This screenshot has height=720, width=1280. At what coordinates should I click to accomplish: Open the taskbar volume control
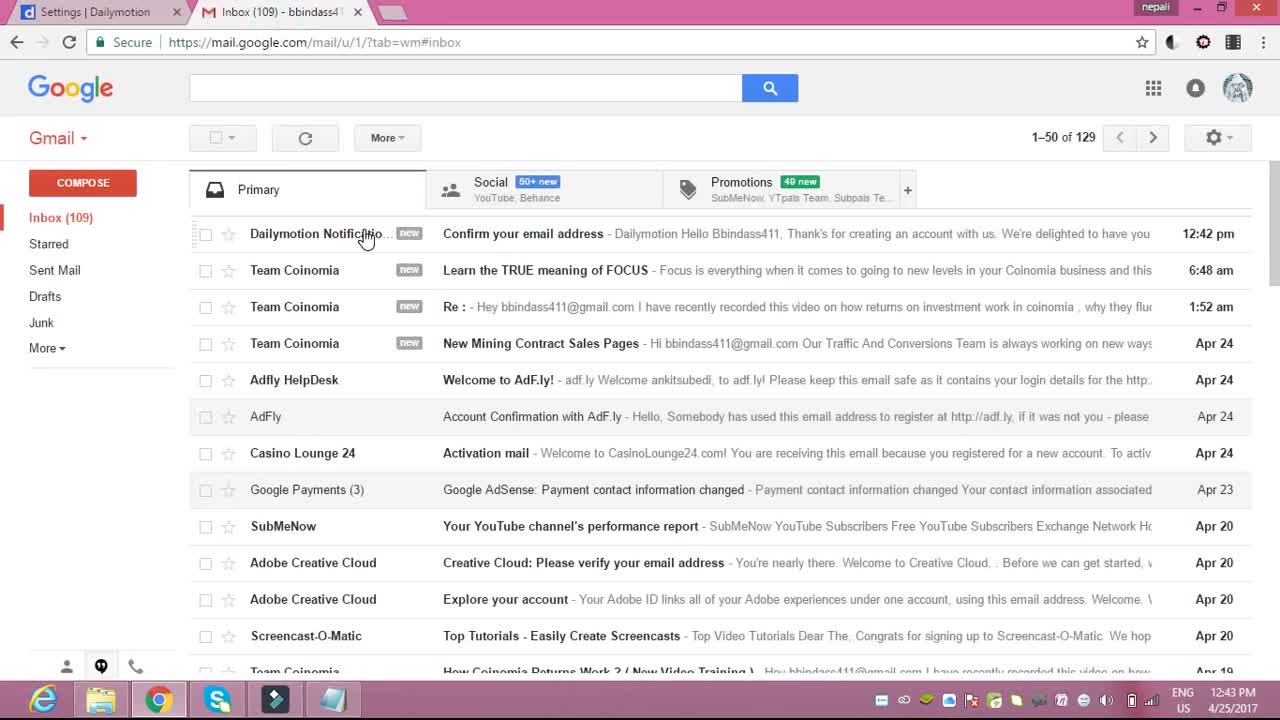[x=1105, y=700]
